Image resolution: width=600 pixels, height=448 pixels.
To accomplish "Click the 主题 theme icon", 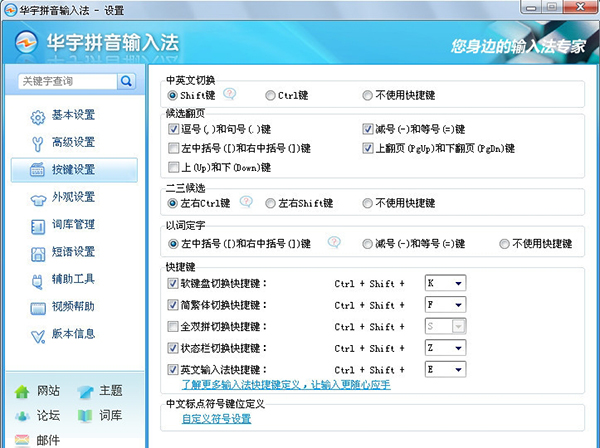I will (x=86, y=391).
